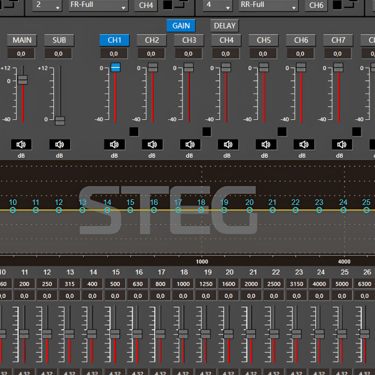This screenshot has height=375, width=375.
Task: Switch to the DELAY tab
Action: [225, 26]
